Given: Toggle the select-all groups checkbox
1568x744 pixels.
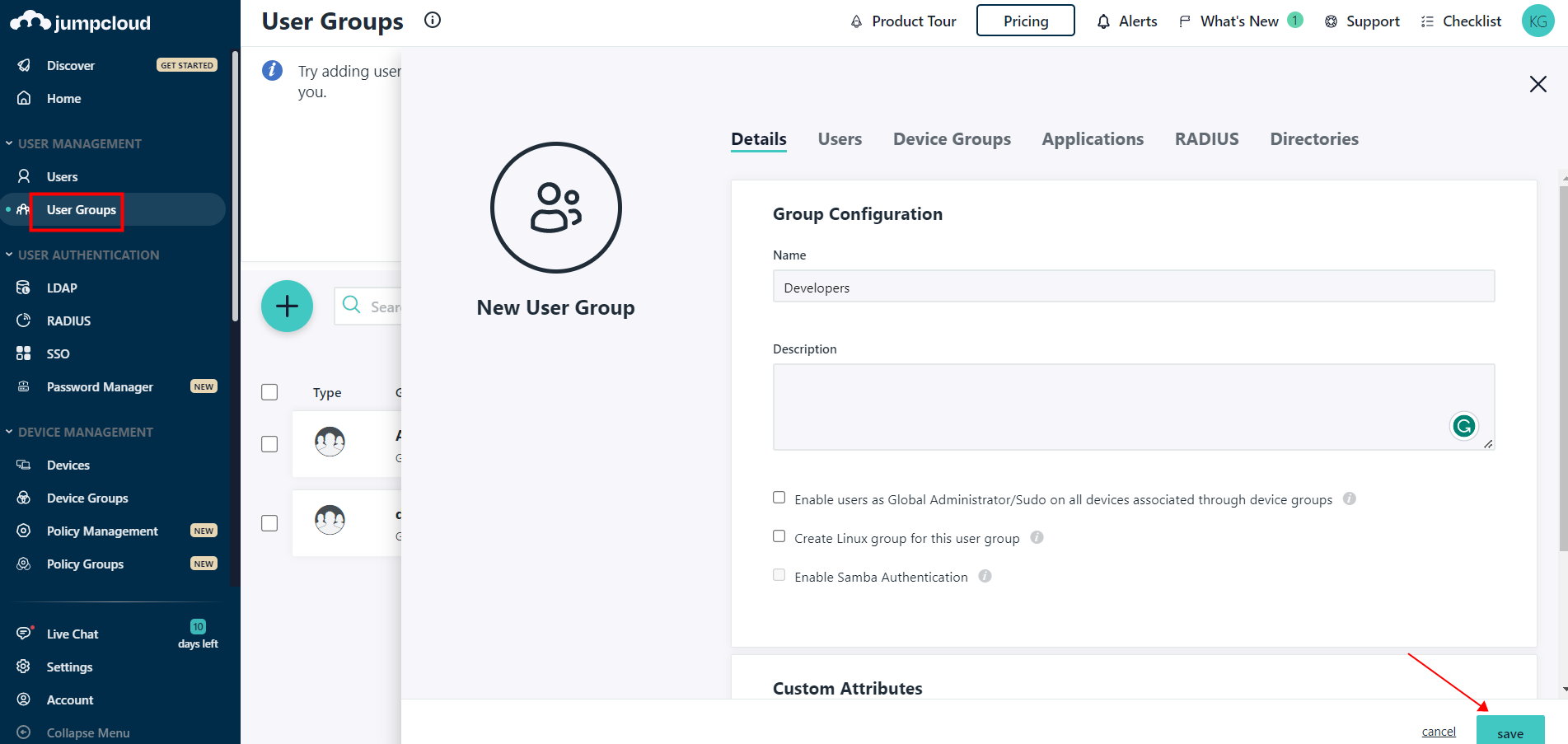Looking at the screenshot, I should [269, 392].
